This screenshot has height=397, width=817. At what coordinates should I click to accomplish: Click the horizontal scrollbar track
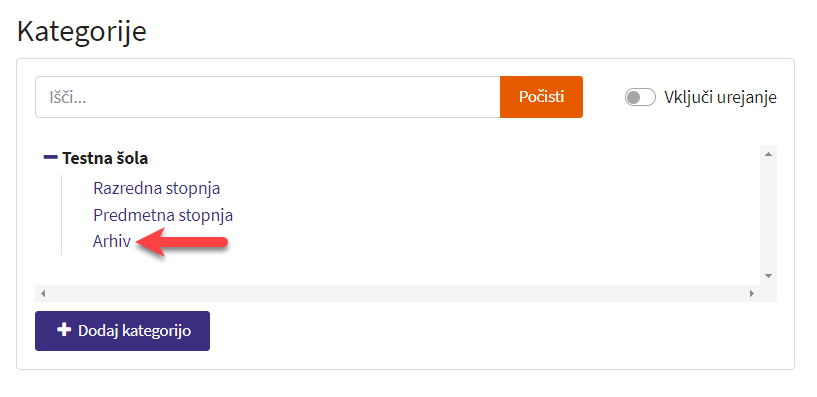397,293
